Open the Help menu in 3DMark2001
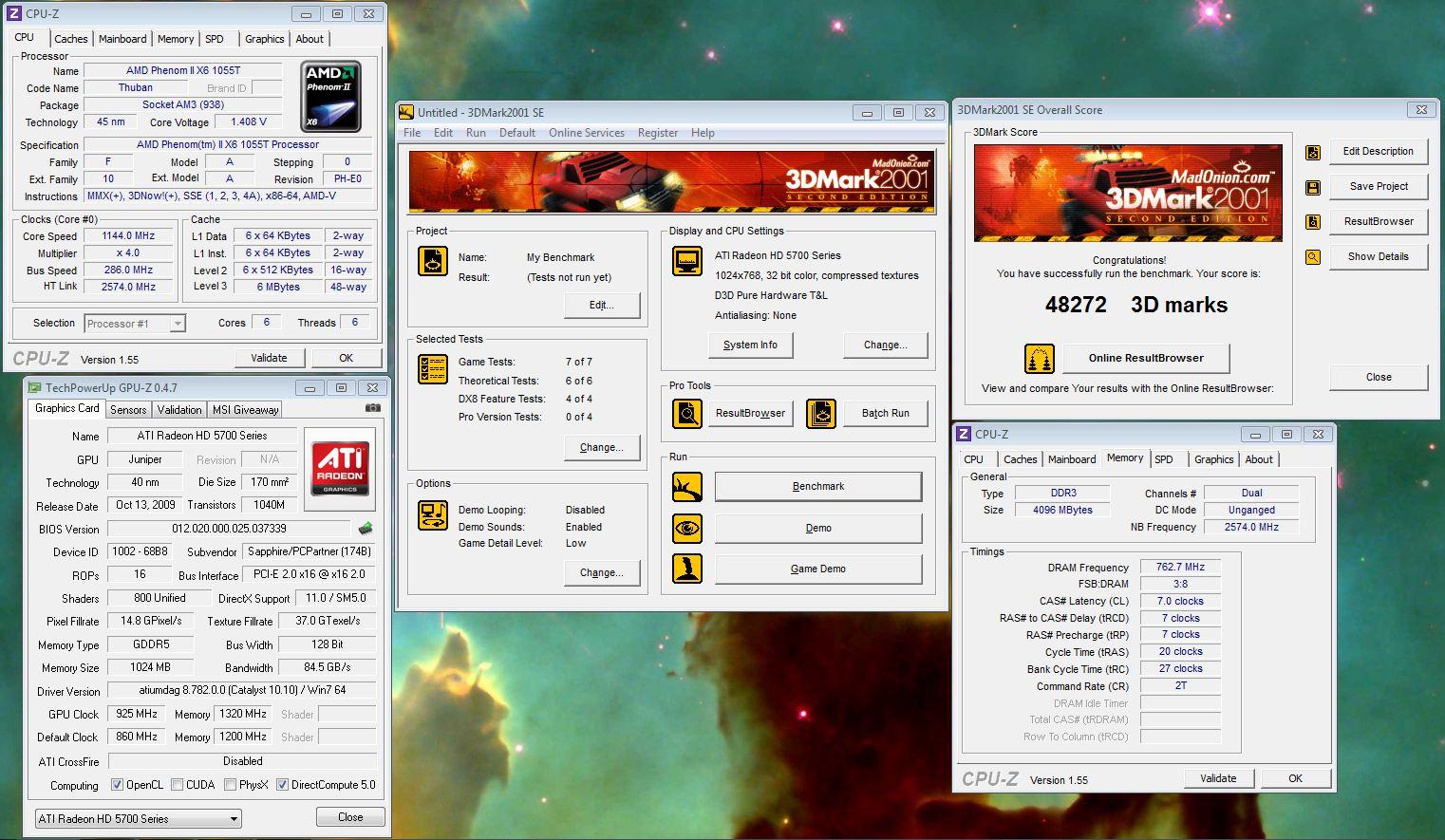This screenshot has width=1445, height=840. [x=703, y=133]
